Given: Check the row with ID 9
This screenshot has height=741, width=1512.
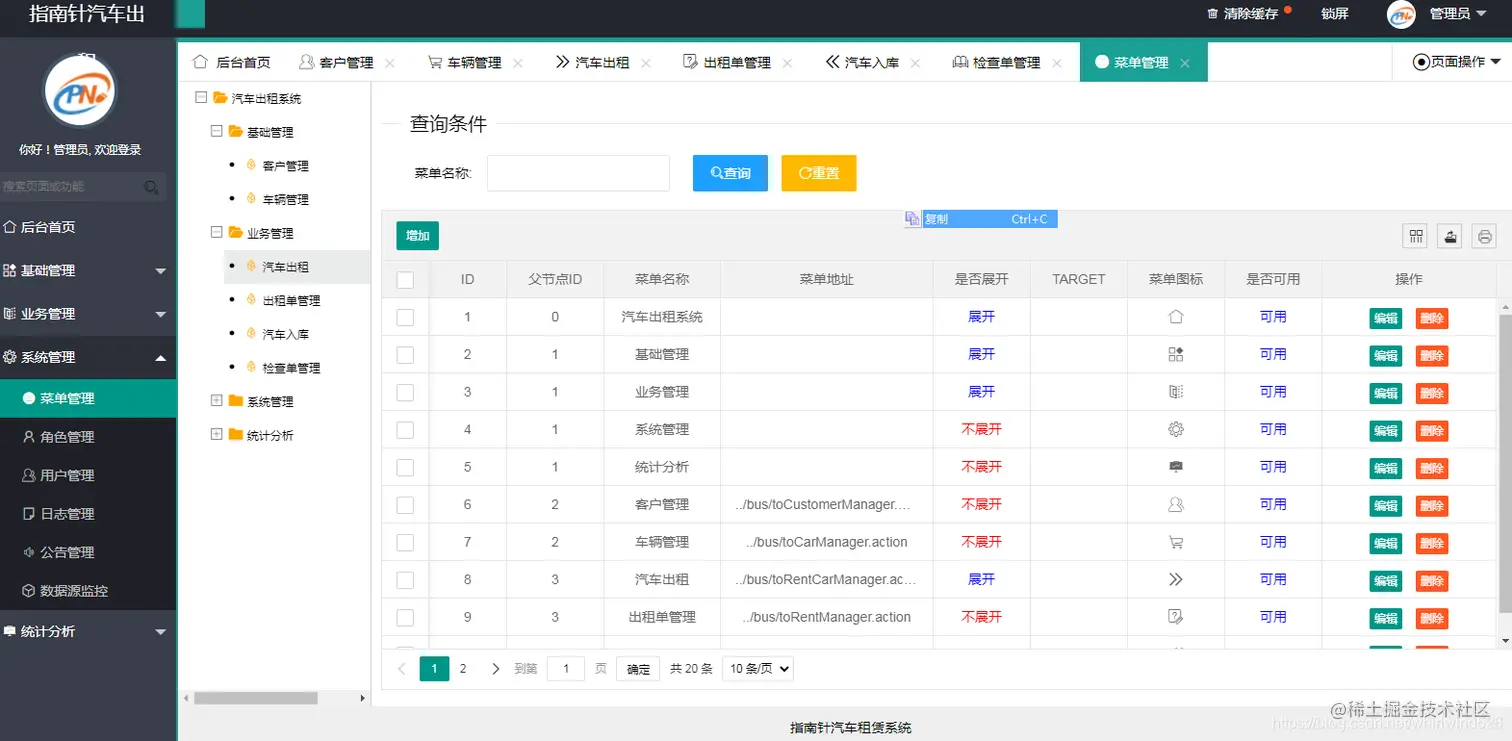Looking at the screenshot, I should click(405, 617).
